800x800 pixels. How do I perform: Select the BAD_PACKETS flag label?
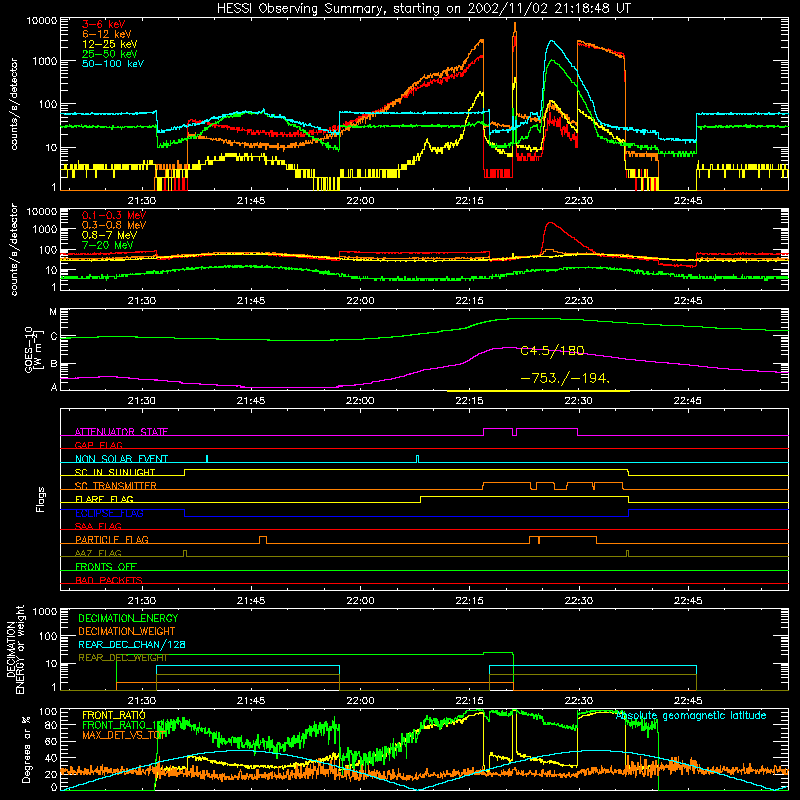[x=109, y=580]
